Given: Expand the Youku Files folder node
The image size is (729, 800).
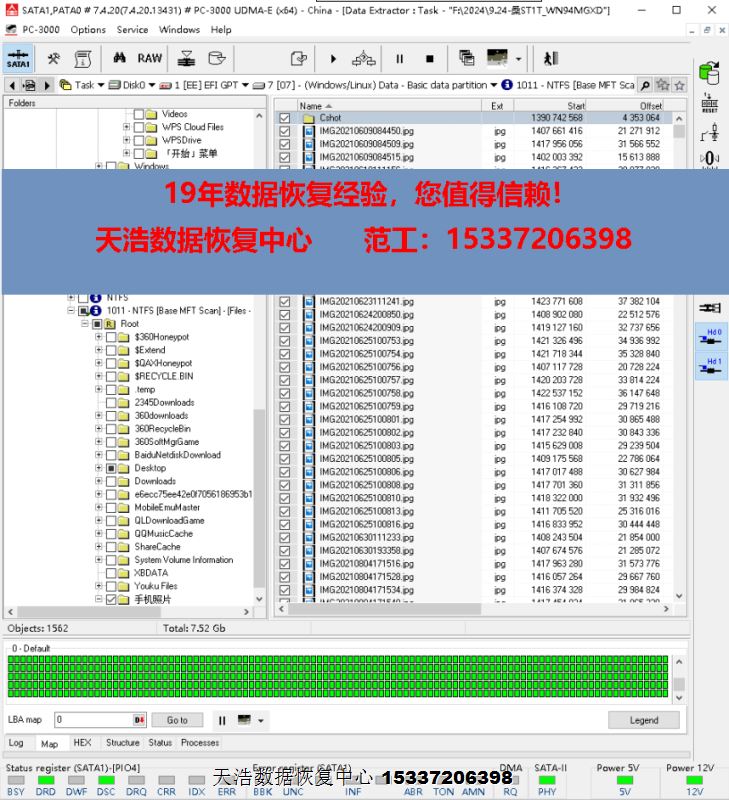Looking at the screenshot, I should tap(98, 586).
